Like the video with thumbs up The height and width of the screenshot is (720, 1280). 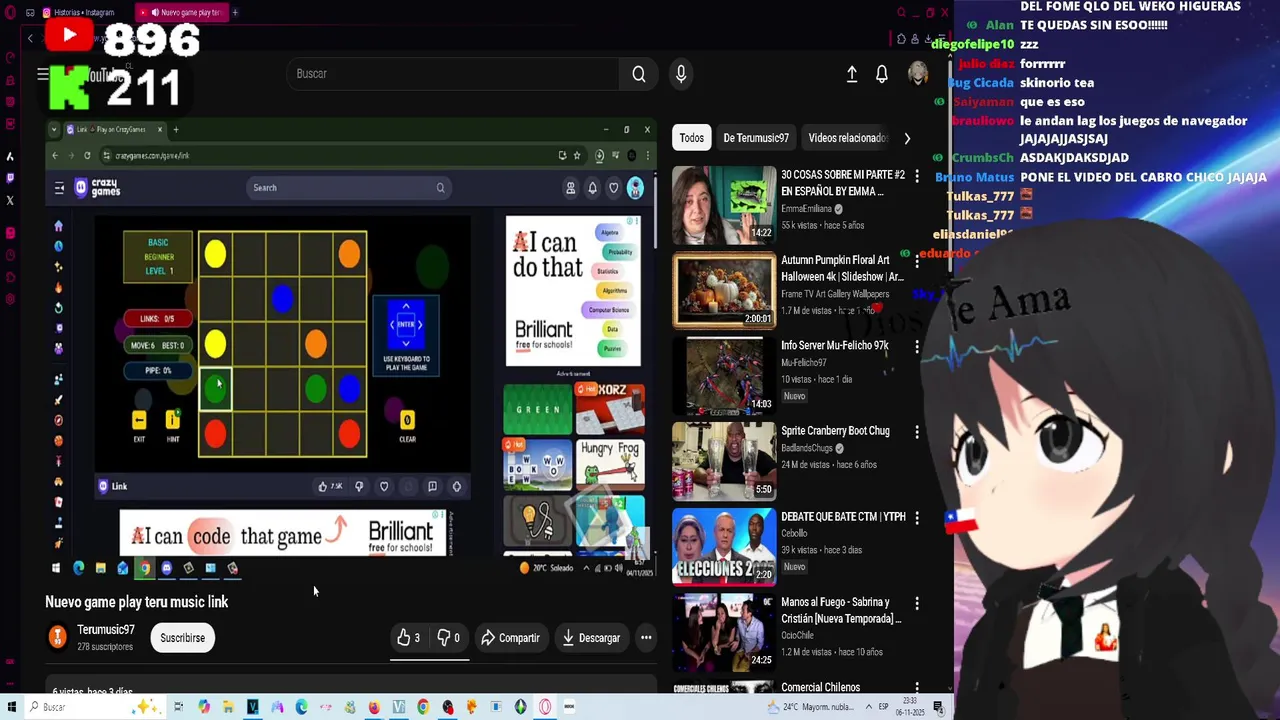click(x=409, y=638)
